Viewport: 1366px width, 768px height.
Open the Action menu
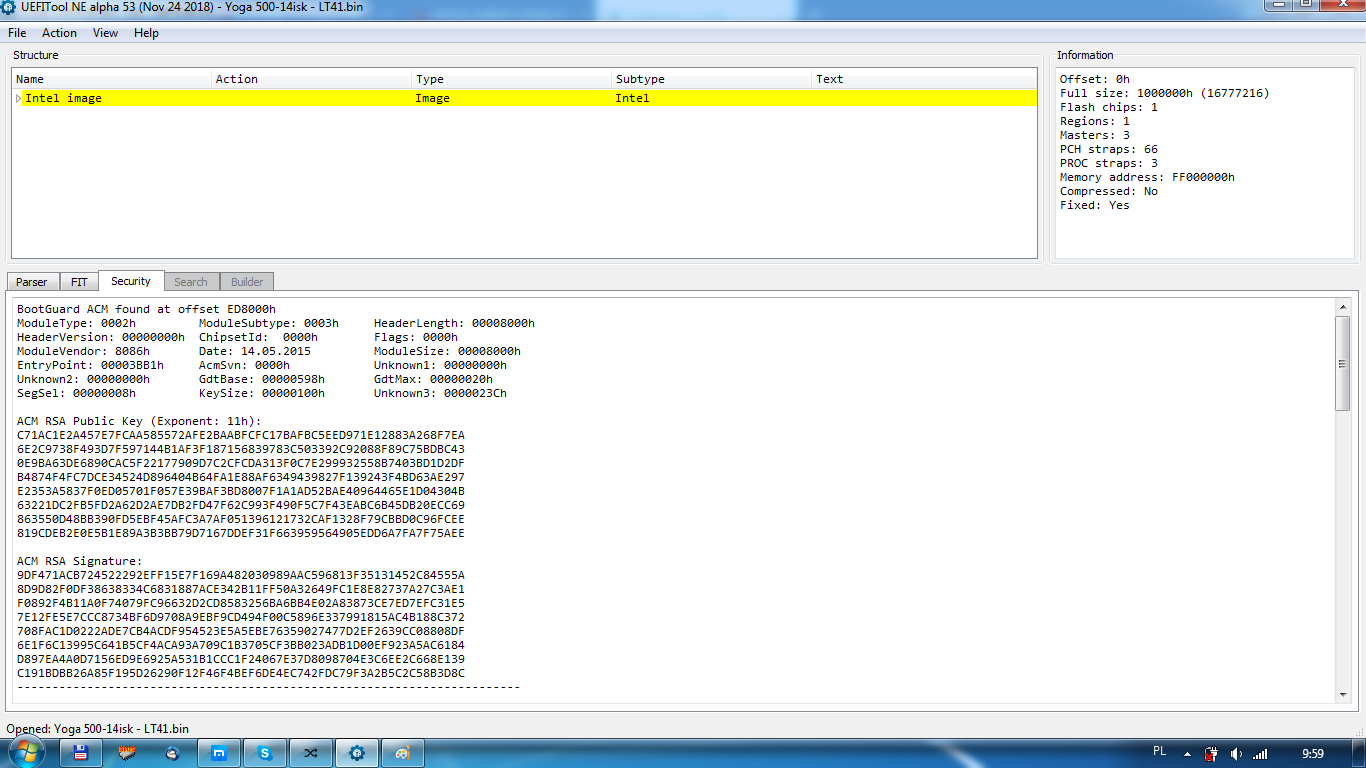point(59,33)
